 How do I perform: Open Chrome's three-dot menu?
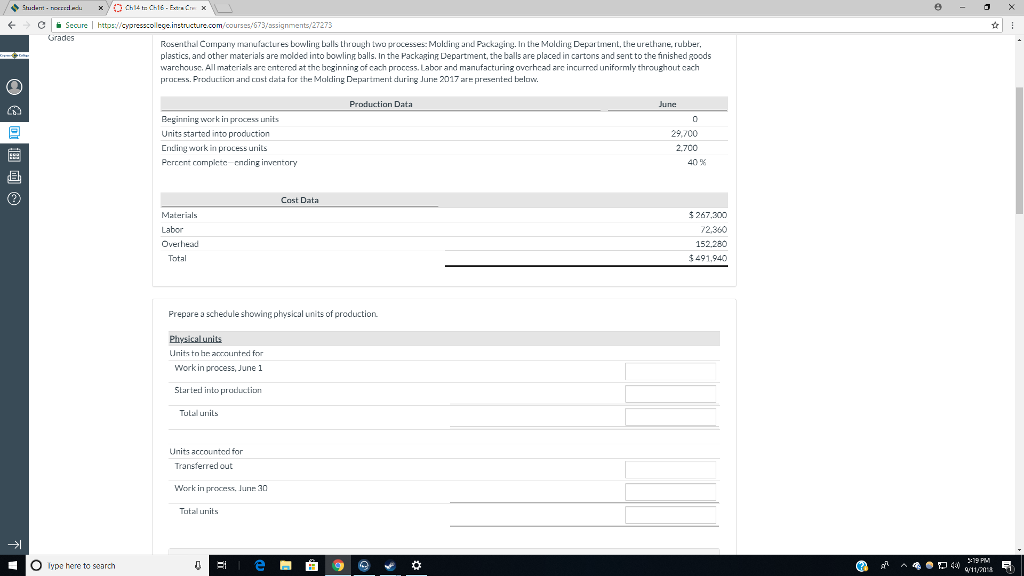pos(1013,27)
